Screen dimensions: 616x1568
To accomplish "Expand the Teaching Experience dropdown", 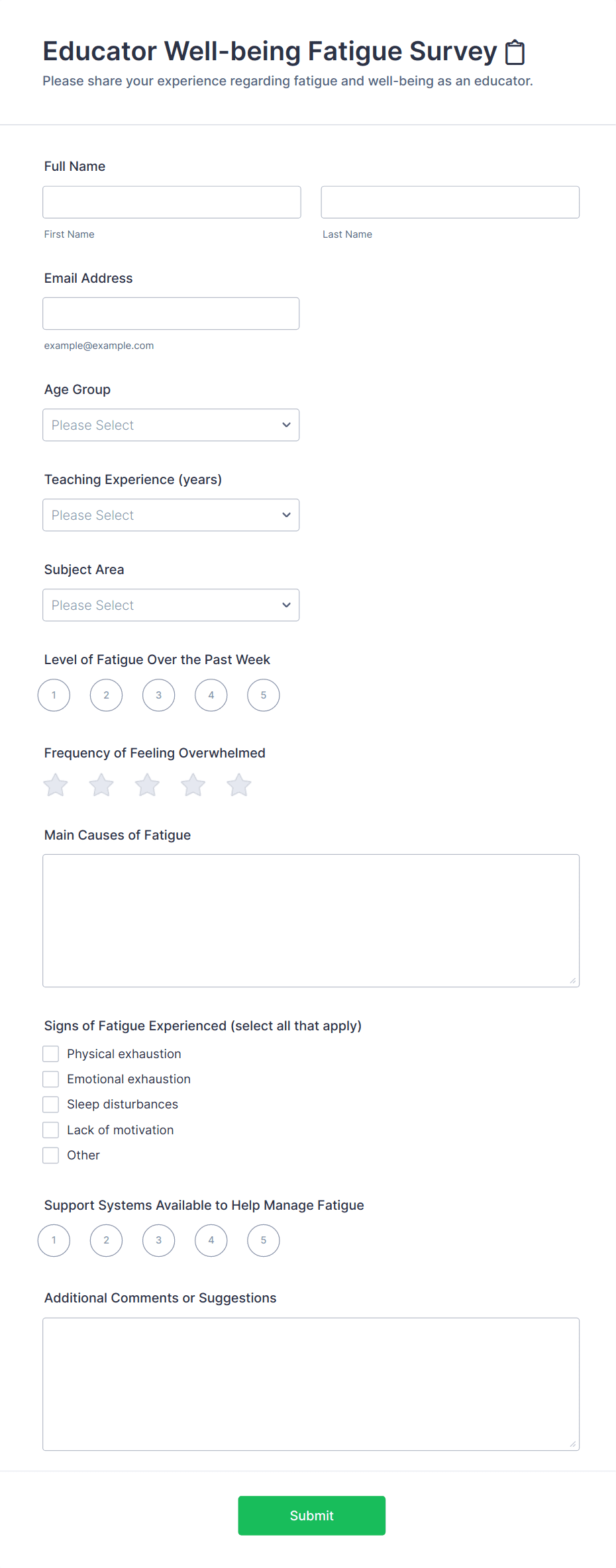I will click(x=171, y=515).
